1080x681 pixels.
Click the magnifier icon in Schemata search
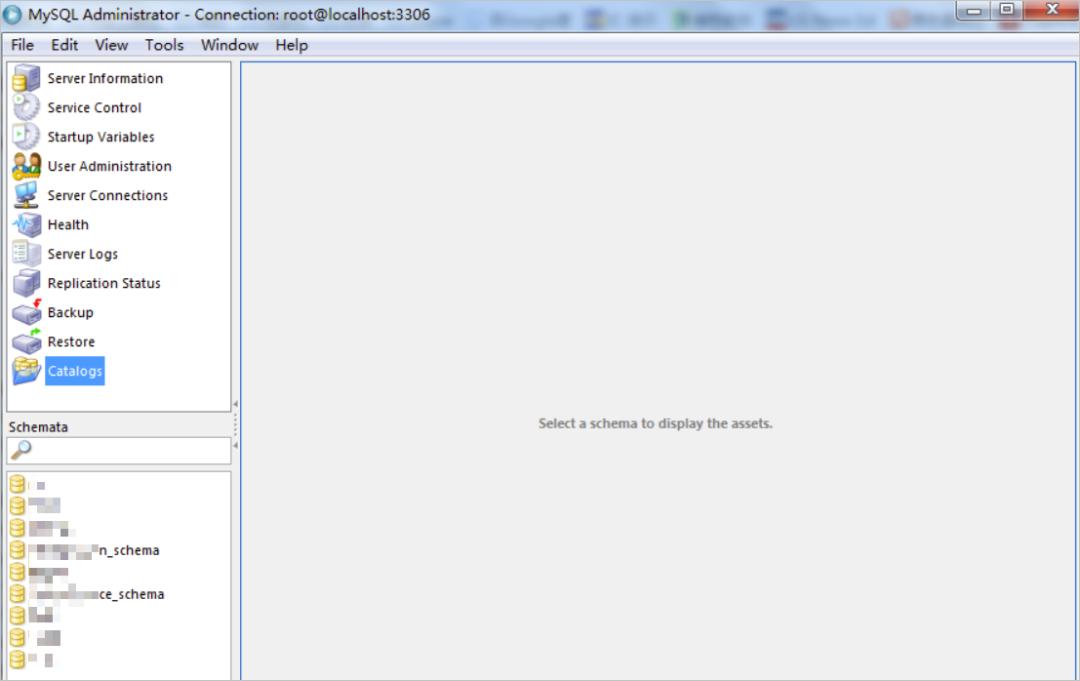click(21, 451)
